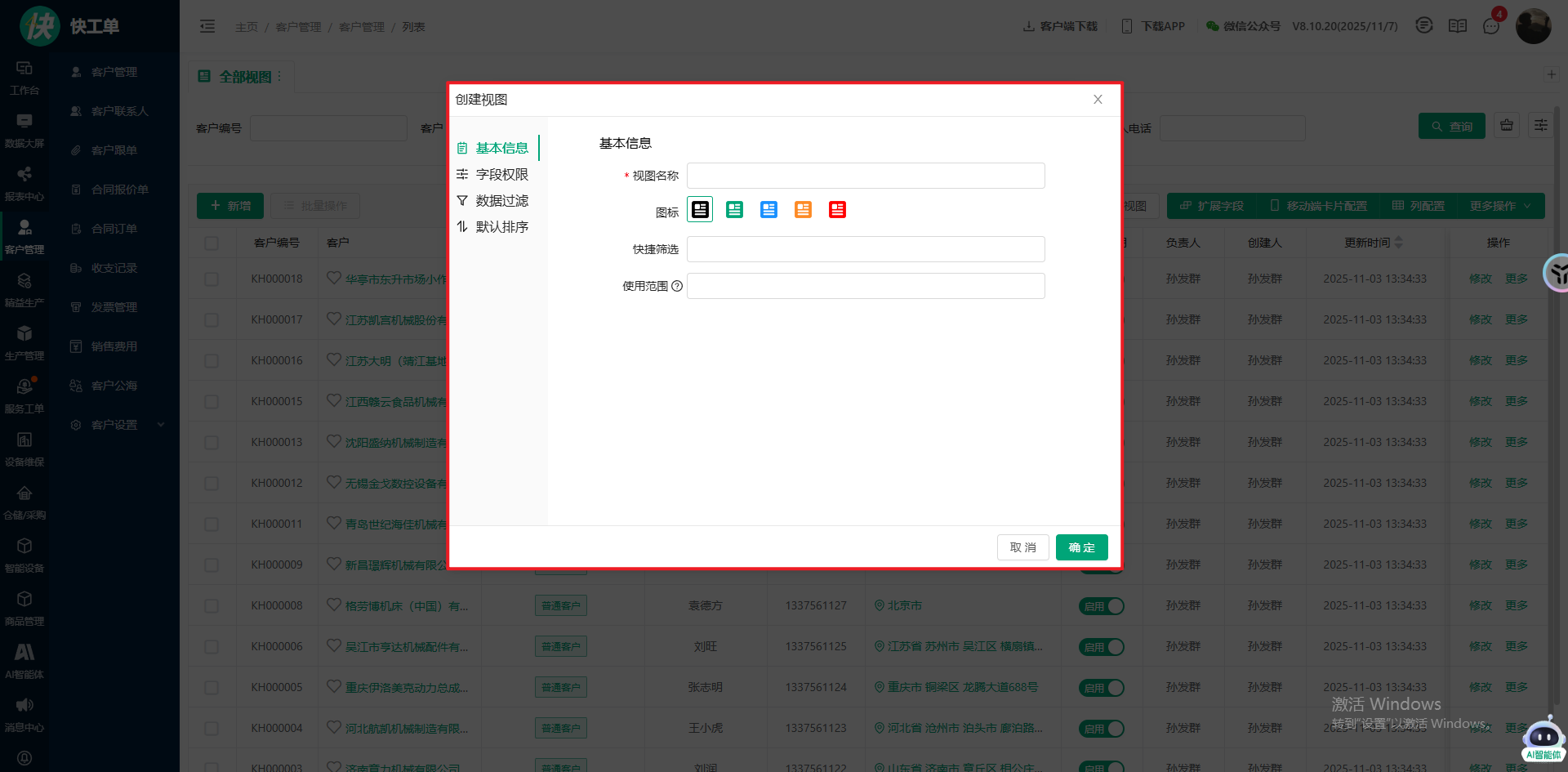Image resolution: width=1568 pixels, height=772 pixels.
Task: Choose the green view icon
Action: pyautogui.click(x=734, y=210)
